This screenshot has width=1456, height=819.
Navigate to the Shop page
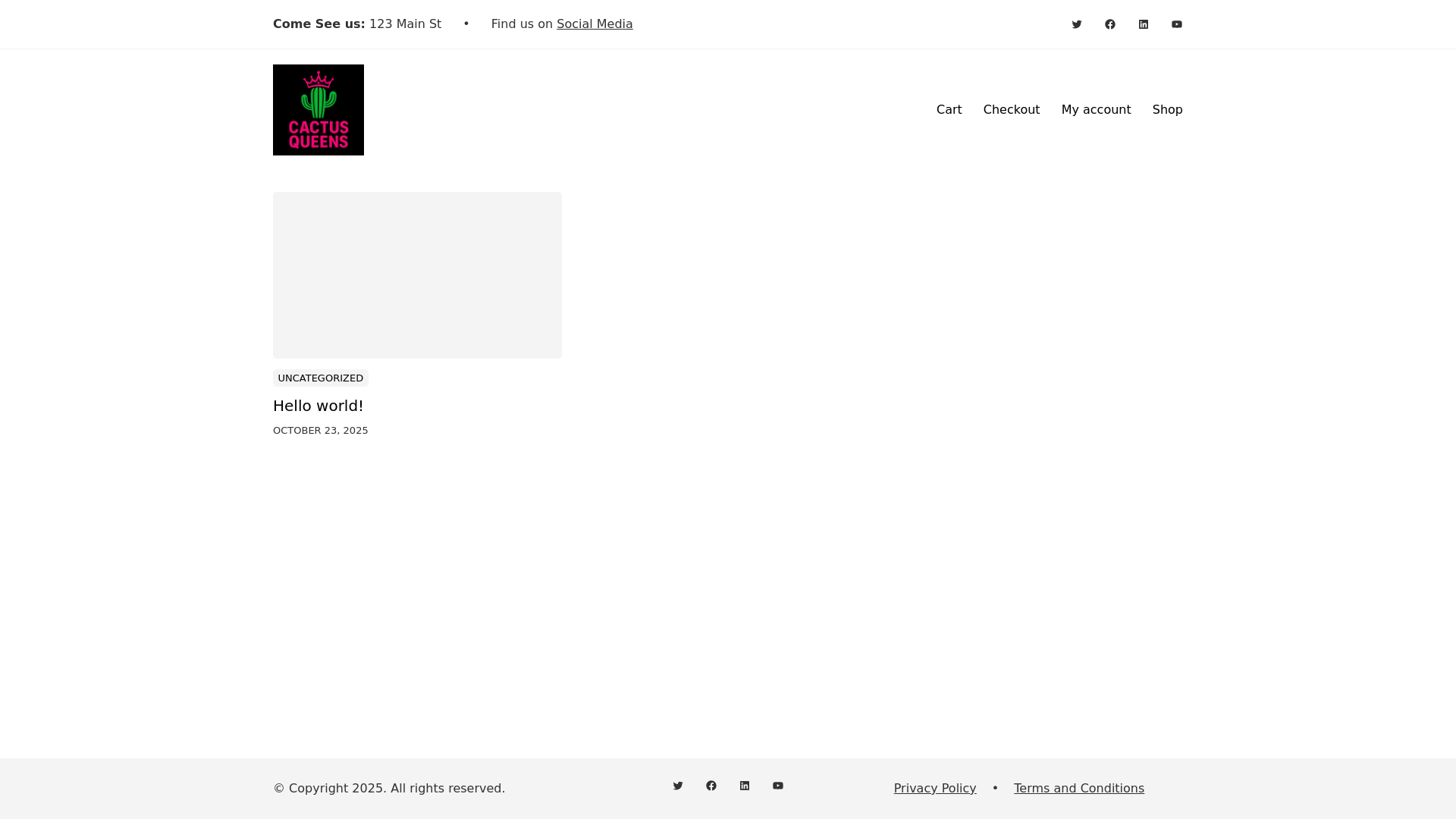[1167, 110]
